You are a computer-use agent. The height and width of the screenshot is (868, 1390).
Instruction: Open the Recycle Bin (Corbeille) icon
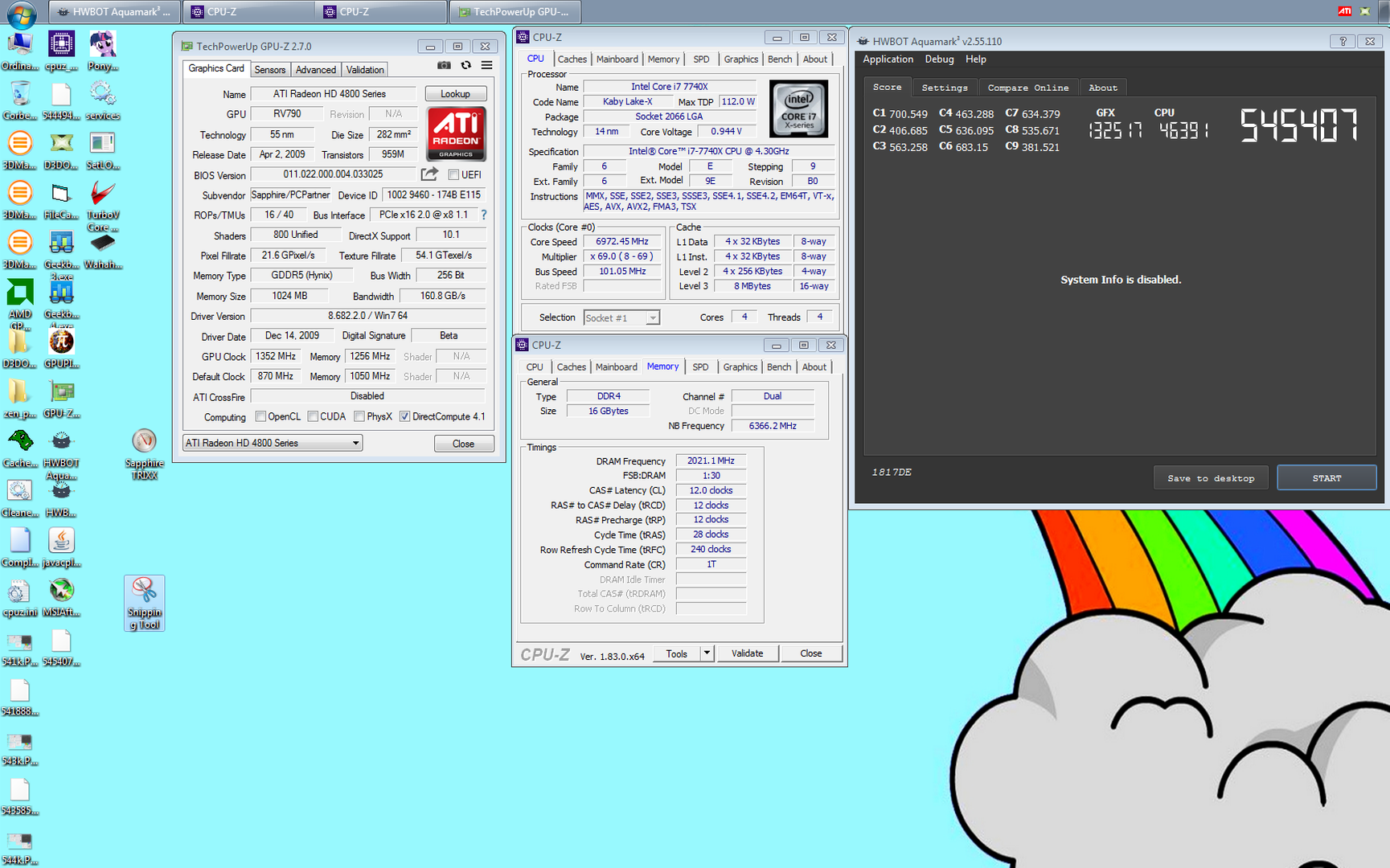click(x=20, y=100)
